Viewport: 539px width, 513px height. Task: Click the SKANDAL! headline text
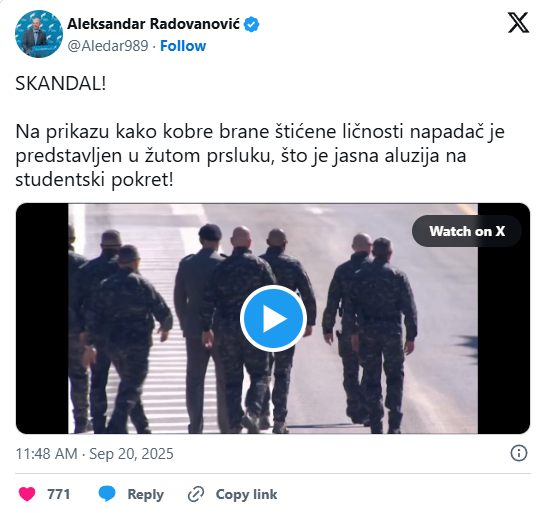[x=61, y=83]
